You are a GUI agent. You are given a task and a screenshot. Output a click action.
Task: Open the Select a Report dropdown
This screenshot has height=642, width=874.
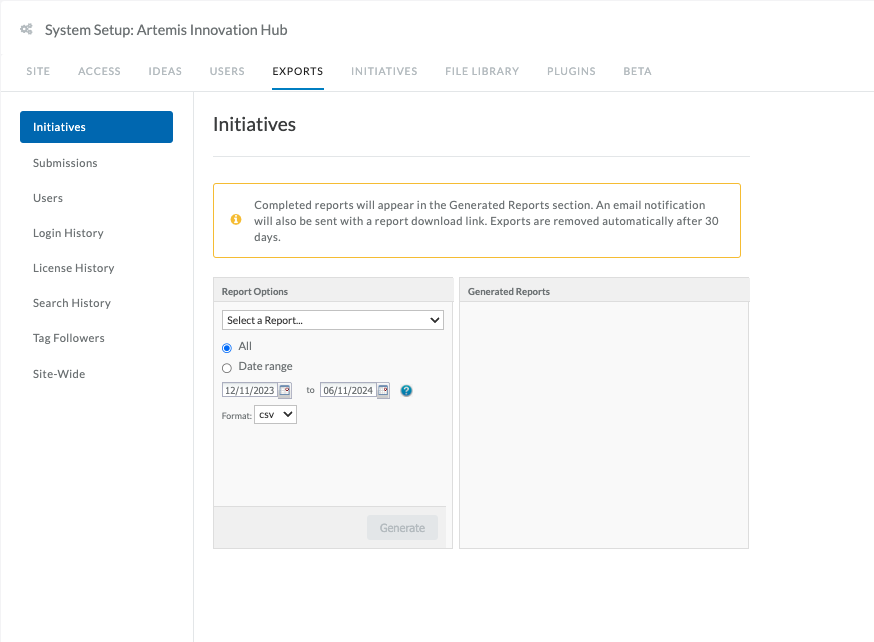pos(333,320)
